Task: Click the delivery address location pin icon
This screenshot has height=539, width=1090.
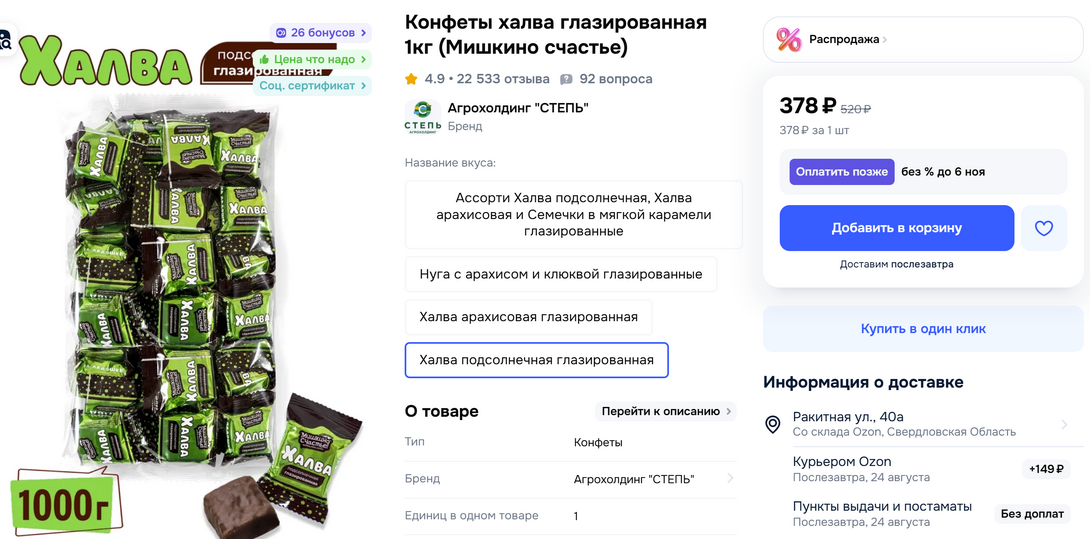Action: pos(773,425)
